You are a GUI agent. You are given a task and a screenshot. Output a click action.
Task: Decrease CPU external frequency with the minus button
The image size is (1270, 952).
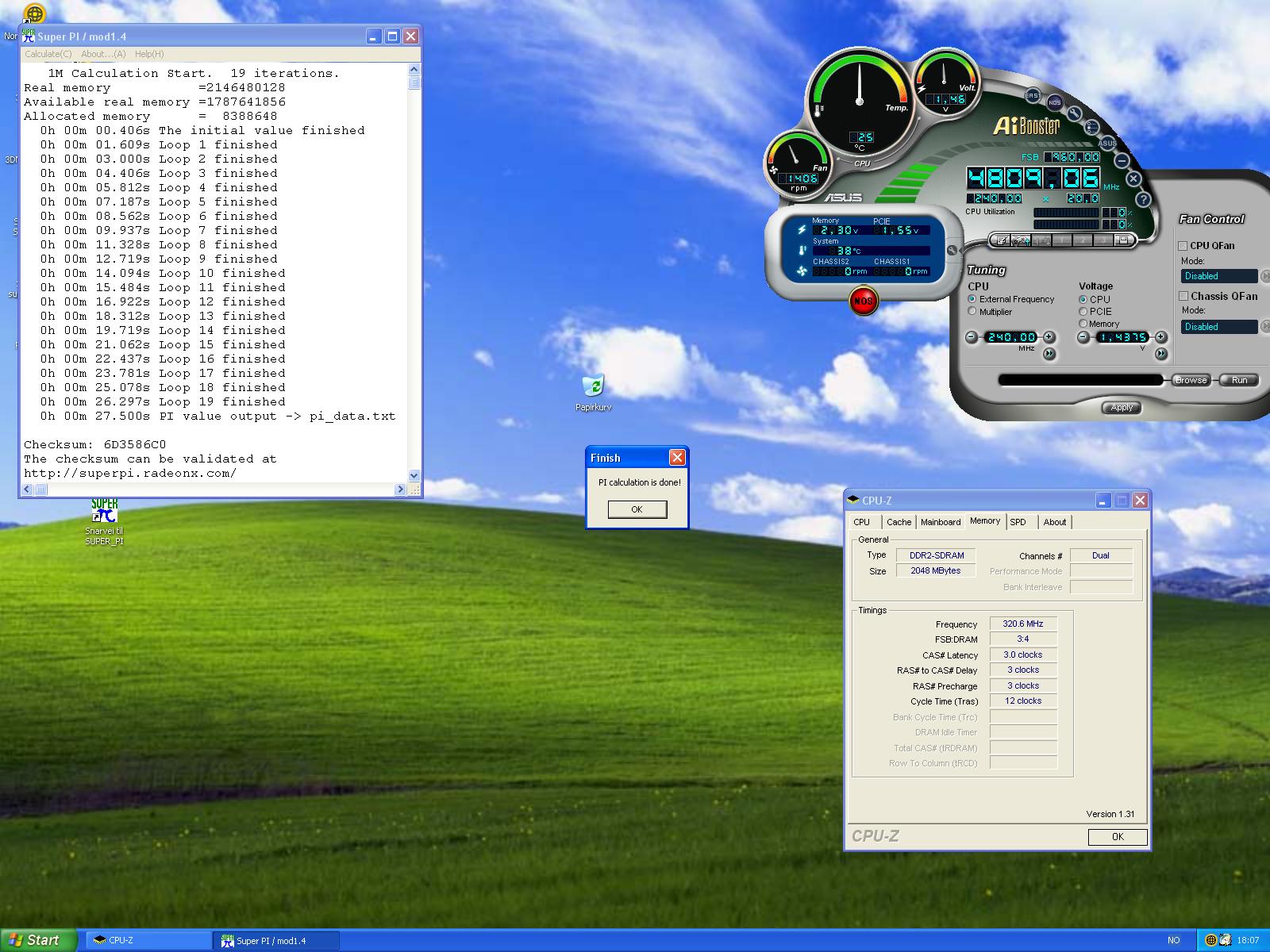click(x=972, y=337)
